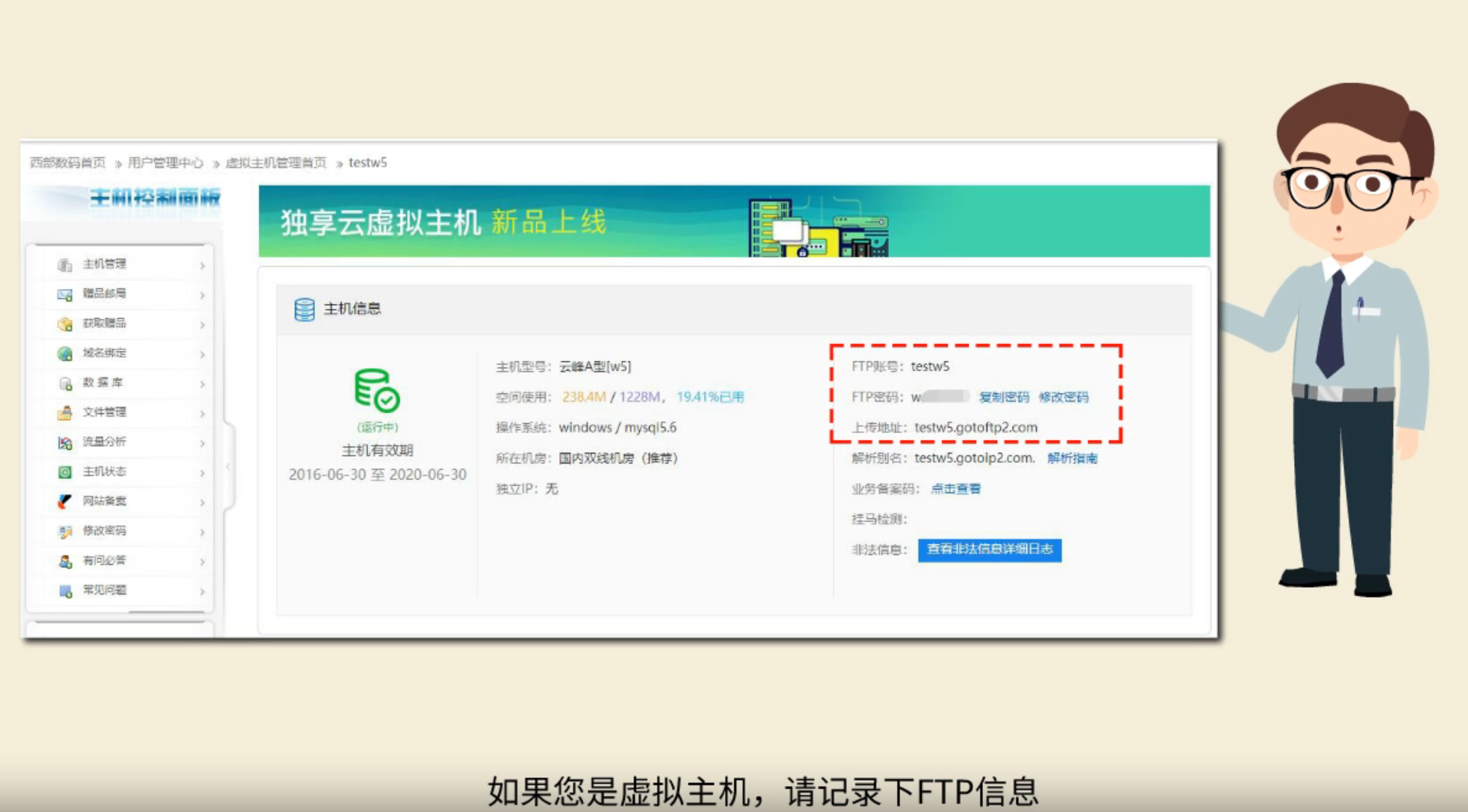Click the 独享云虚拟主机 banner
Screen dimensions: 1468x812
[734, 222]
